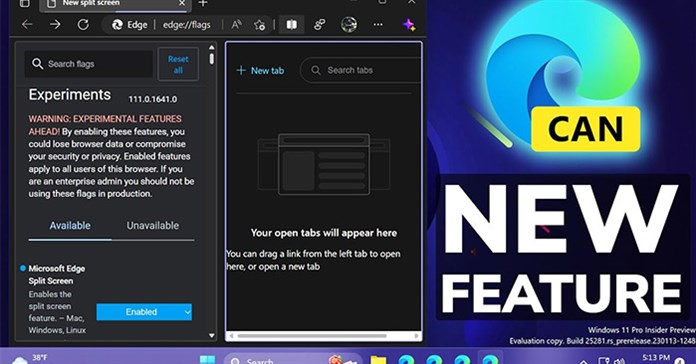
Task: Click the magnifier icon in Search tabs
Action: [316, 70]
